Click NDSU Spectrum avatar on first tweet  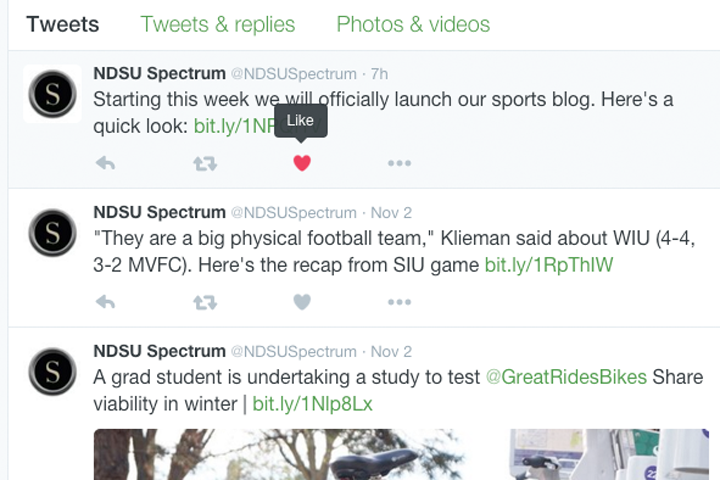(x=52, y=94)
